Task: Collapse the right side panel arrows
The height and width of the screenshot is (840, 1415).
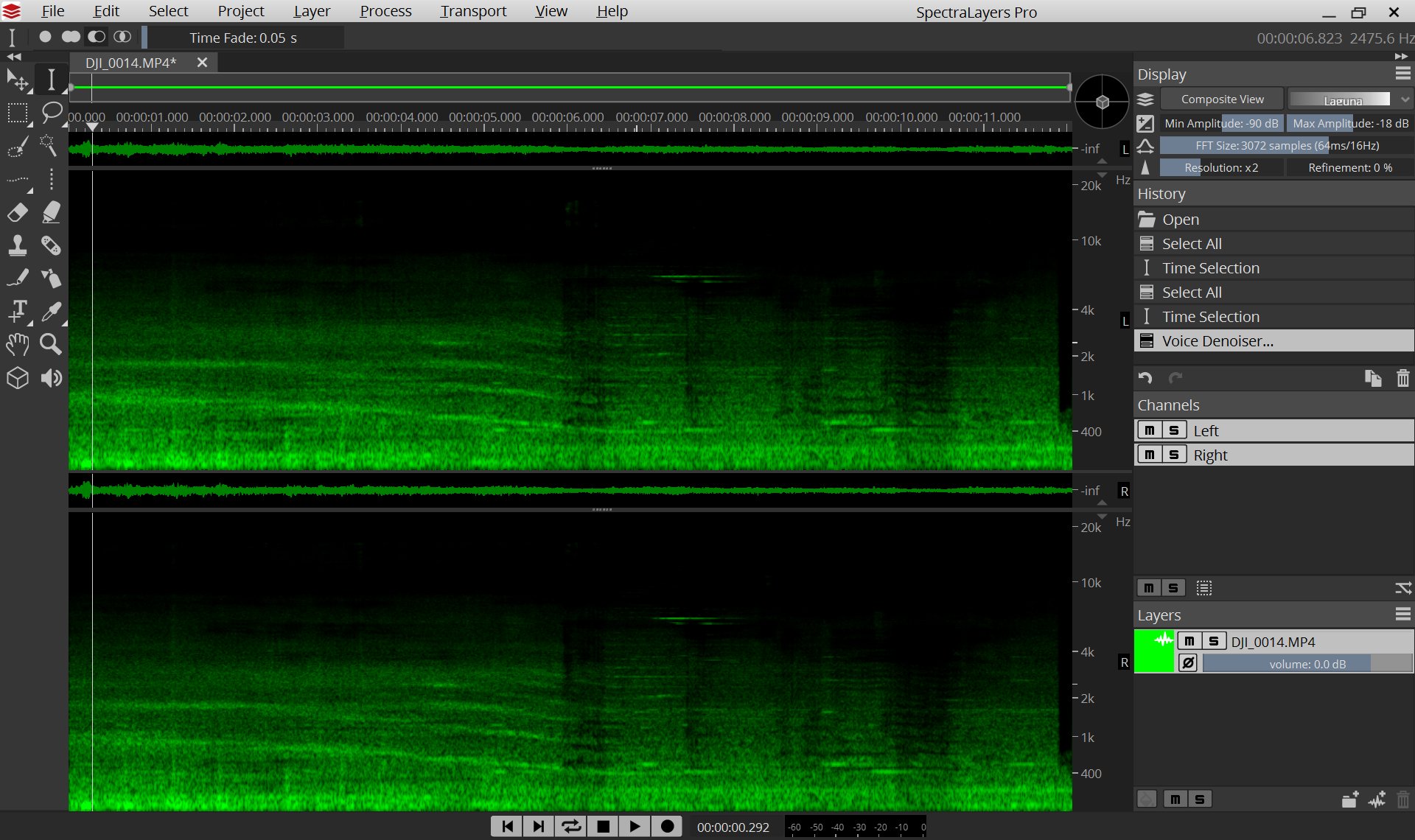Action: pos(1401,56)
